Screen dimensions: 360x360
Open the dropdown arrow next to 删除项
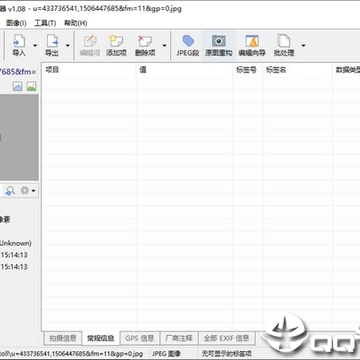click(x=164, y=46)
